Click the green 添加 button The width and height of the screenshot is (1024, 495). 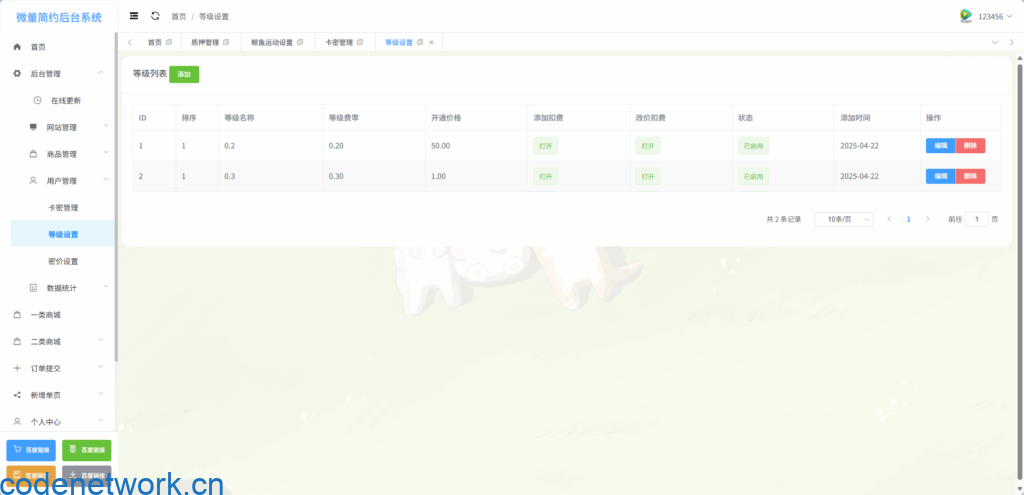pos(184,75)
